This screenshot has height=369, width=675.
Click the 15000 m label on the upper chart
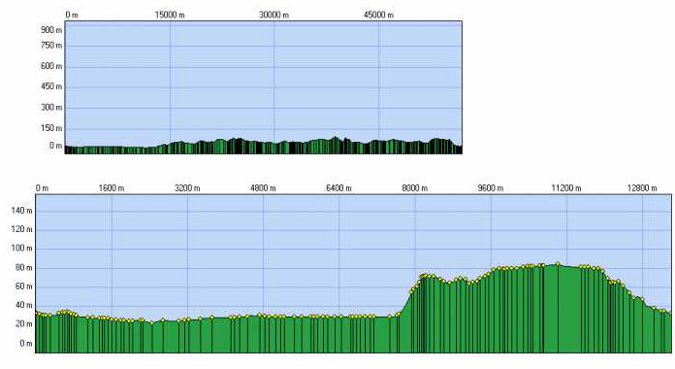point(170,15)
